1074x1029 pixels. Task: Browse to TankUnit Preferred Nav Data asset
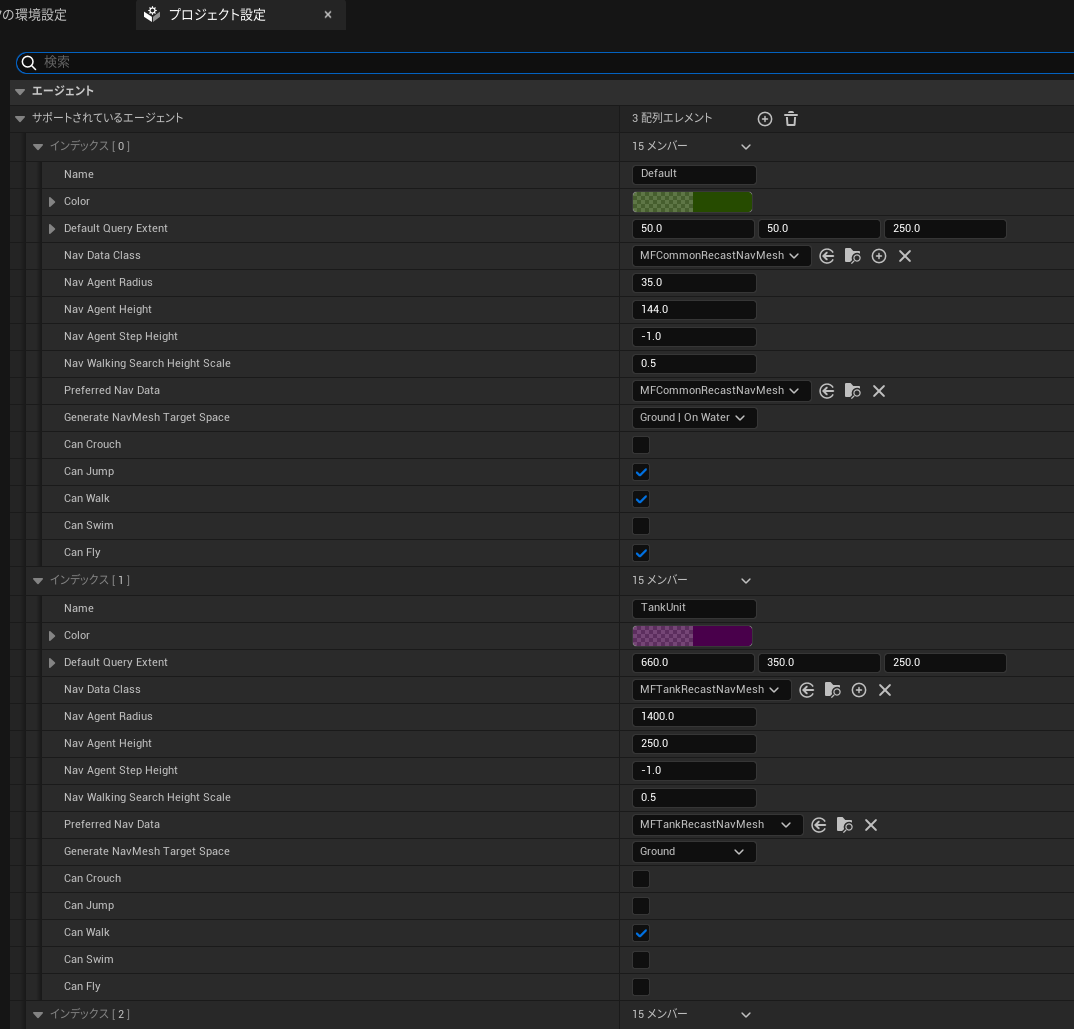coord(845,825)
